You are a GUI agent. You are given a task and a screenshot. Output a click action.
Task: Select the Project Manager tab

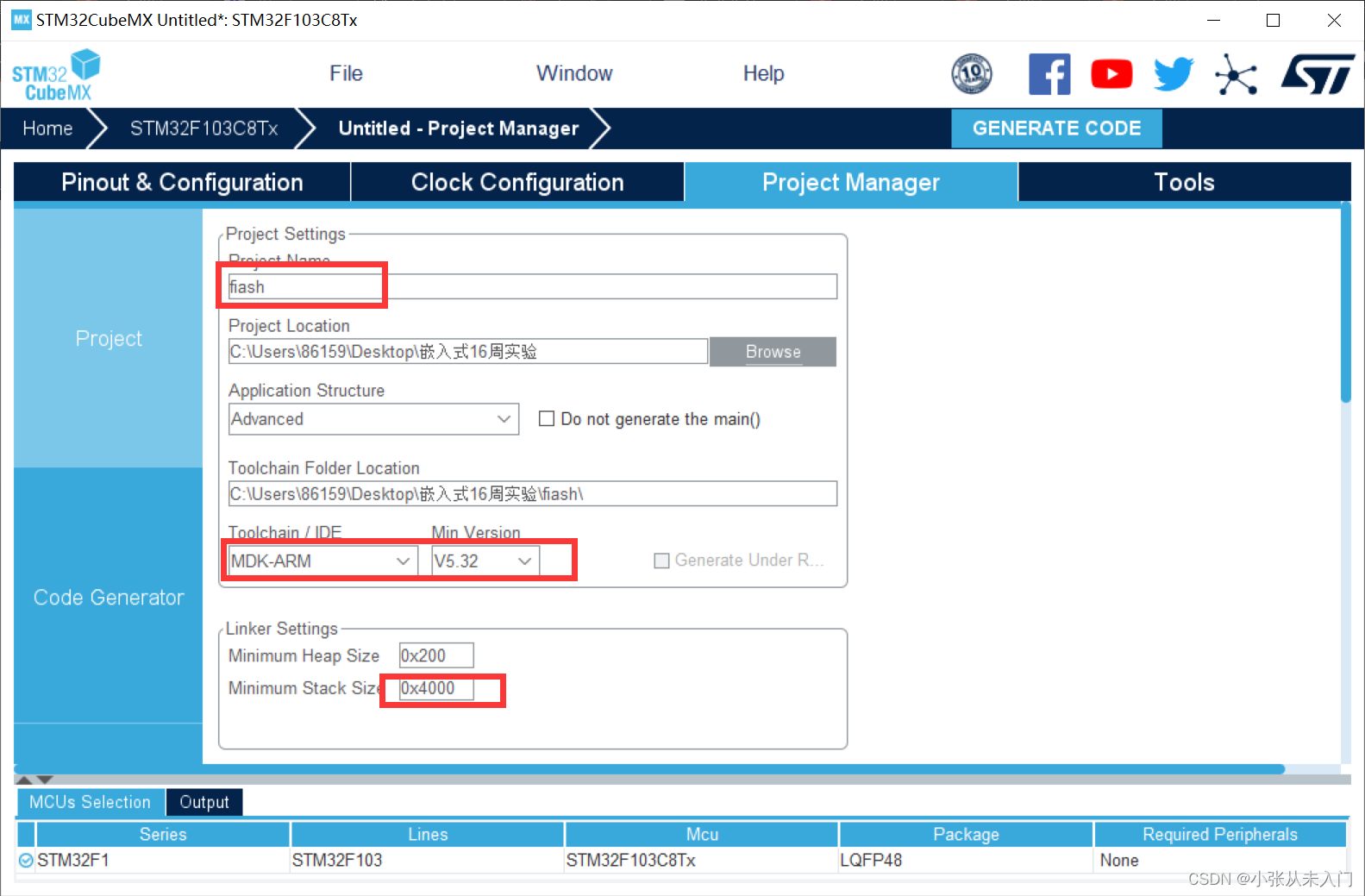point(851,182)
